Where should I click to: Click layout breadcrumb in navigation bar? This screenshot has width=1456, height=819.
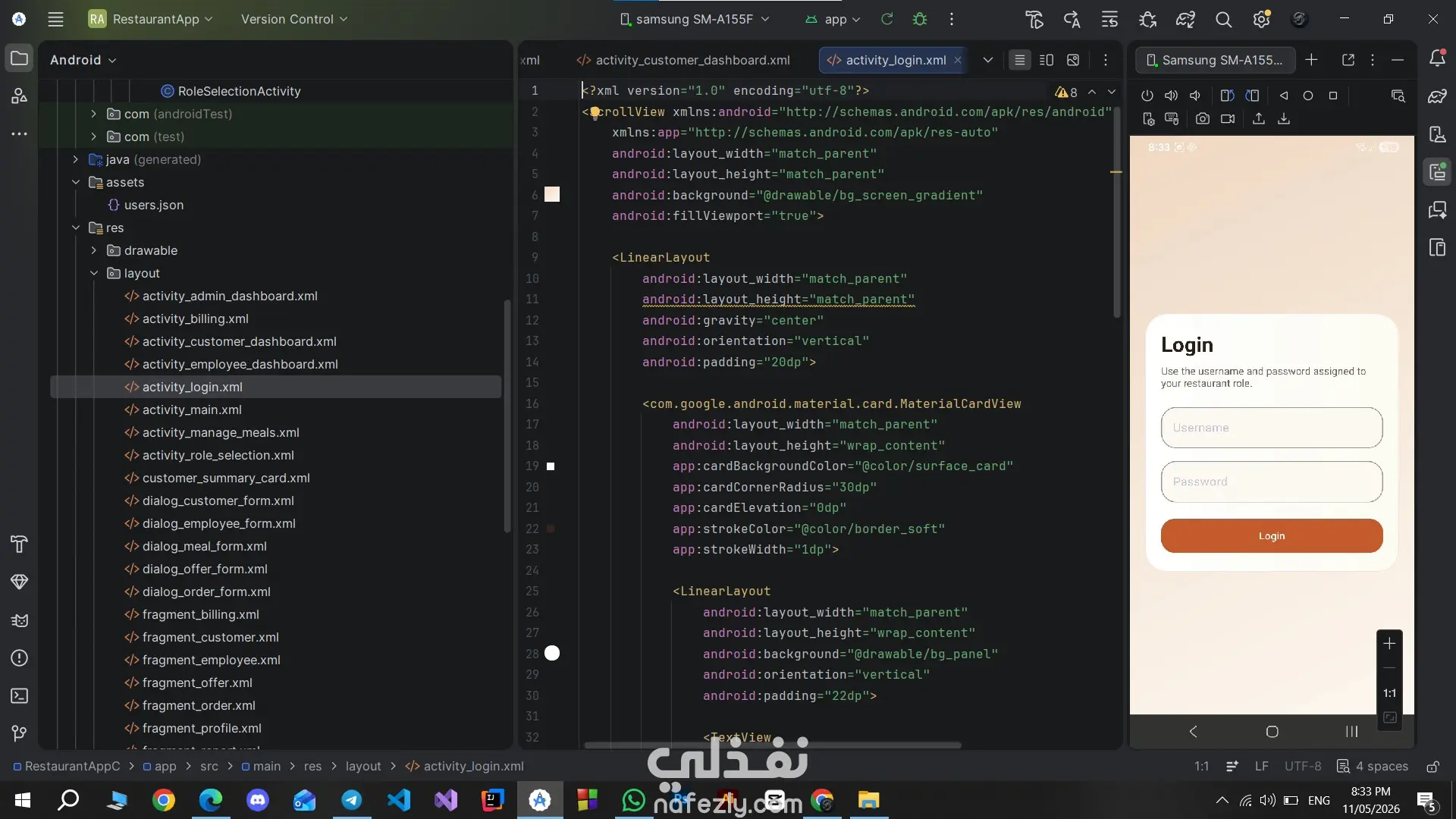click(x=363, y=766)
